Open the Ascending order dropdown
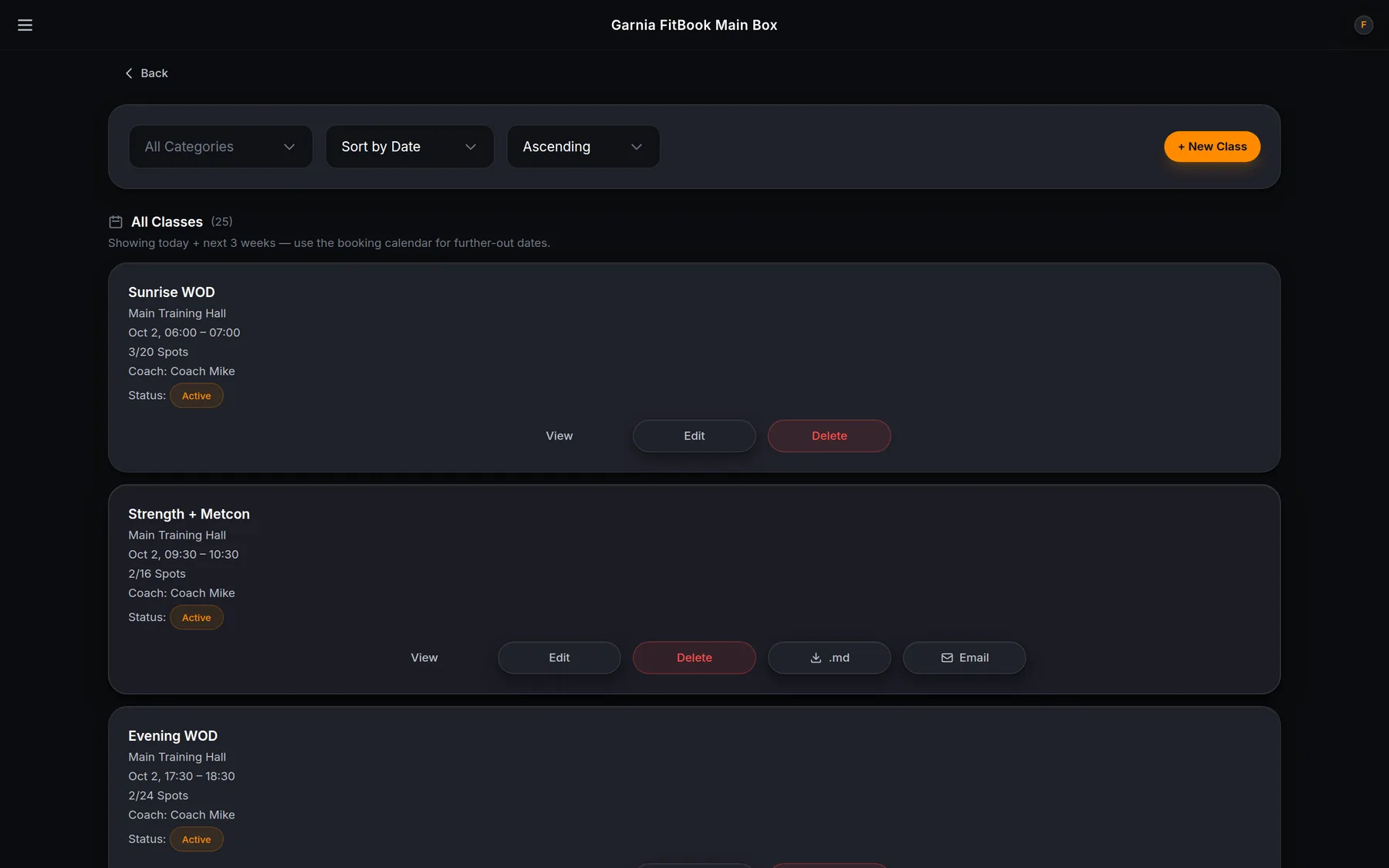Screen dimensions: 1389x868 pos(583,147)
